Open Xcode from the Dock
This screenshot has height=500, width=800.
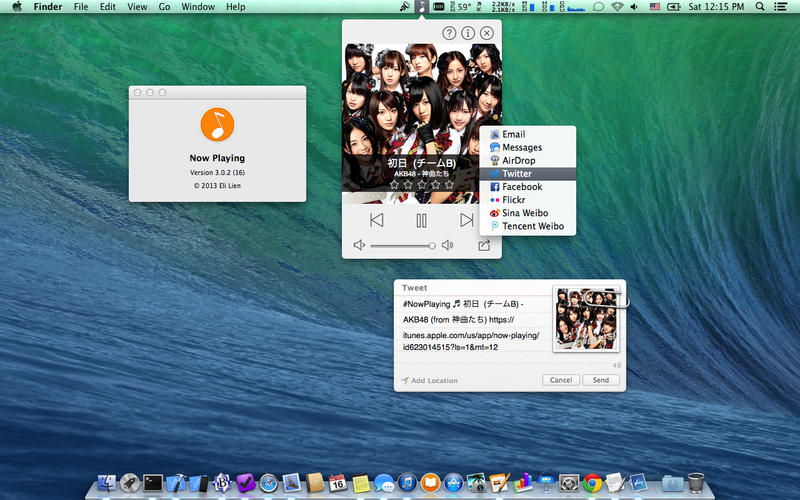176,482
